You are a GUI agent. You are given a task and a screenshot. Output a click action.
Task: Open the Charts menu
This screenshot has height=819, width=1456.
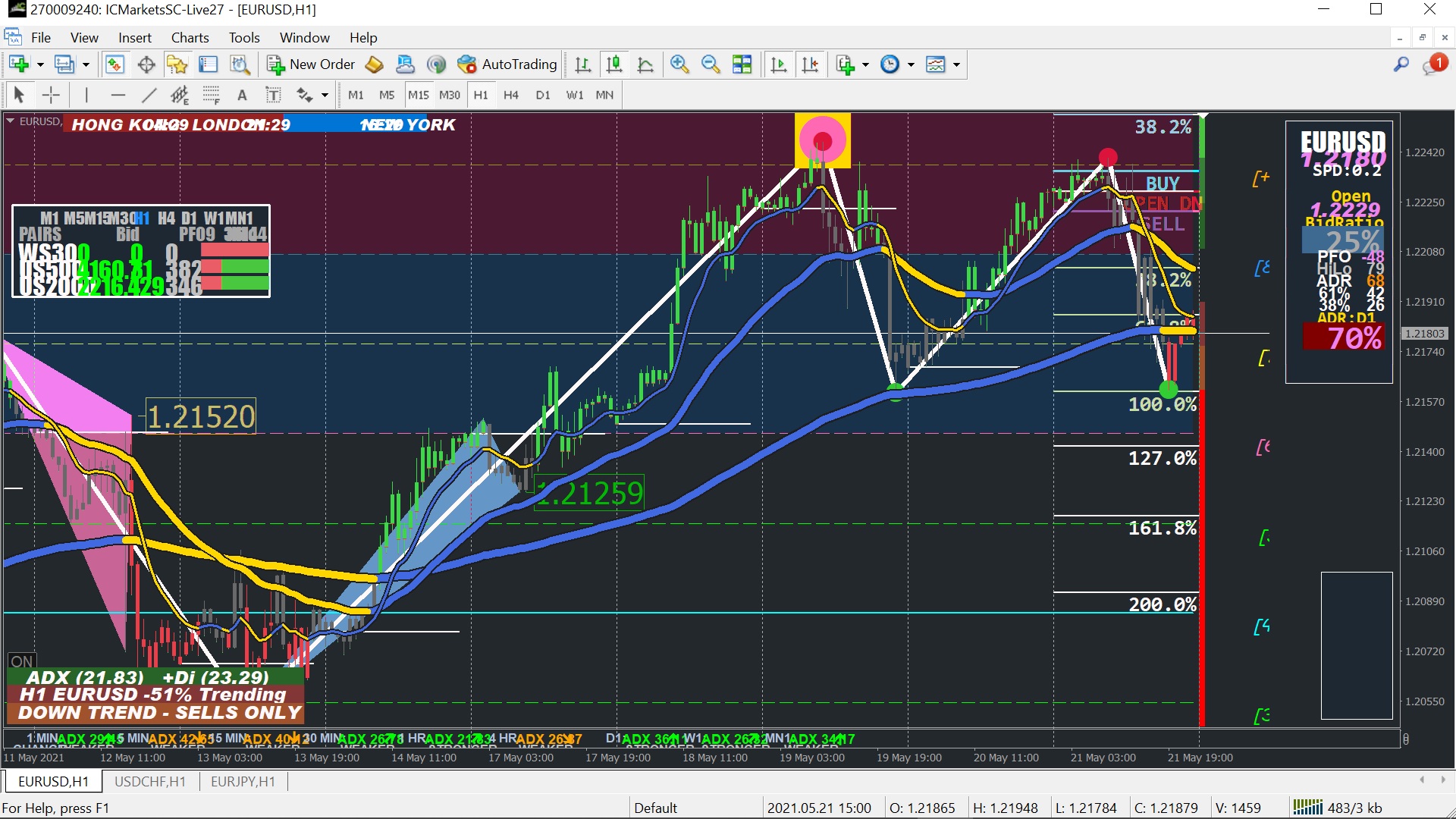coord(190,37)
